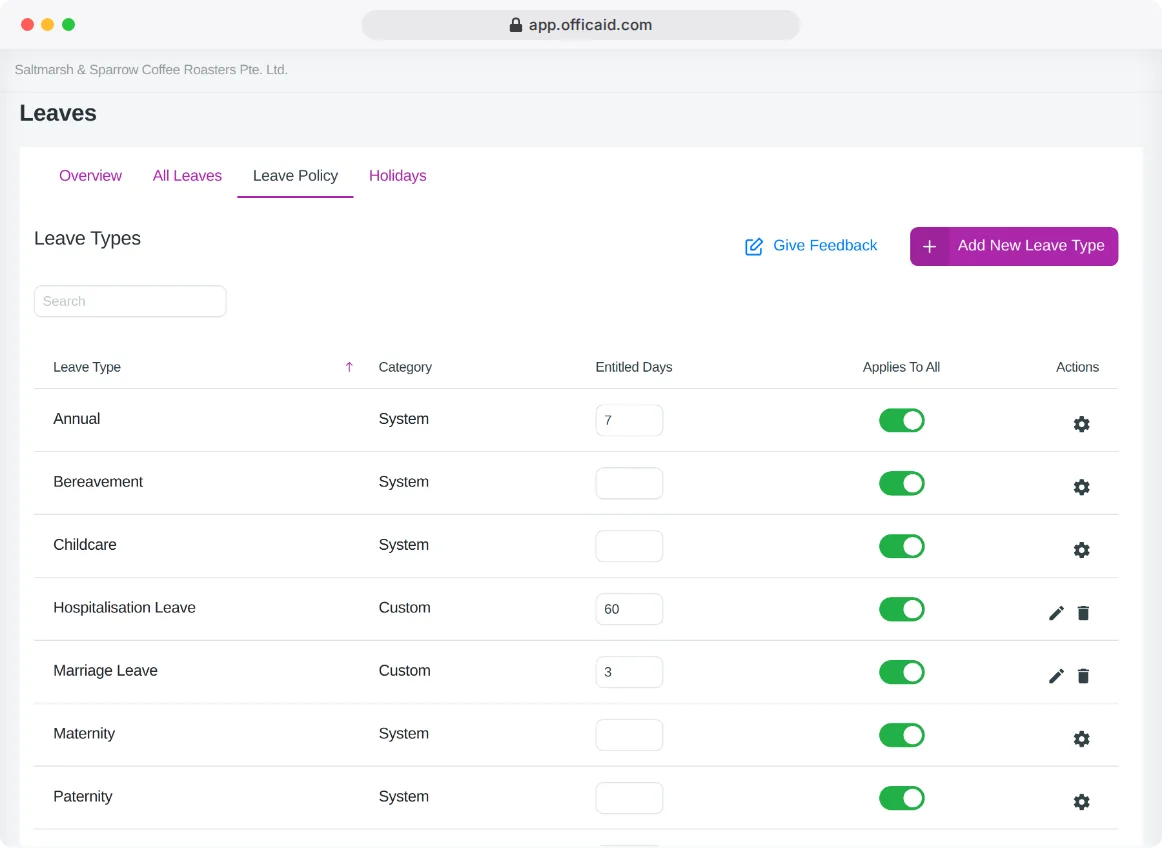
Task: Open settings gear for Maternity leave
Action: click(x=1081, y=739)
